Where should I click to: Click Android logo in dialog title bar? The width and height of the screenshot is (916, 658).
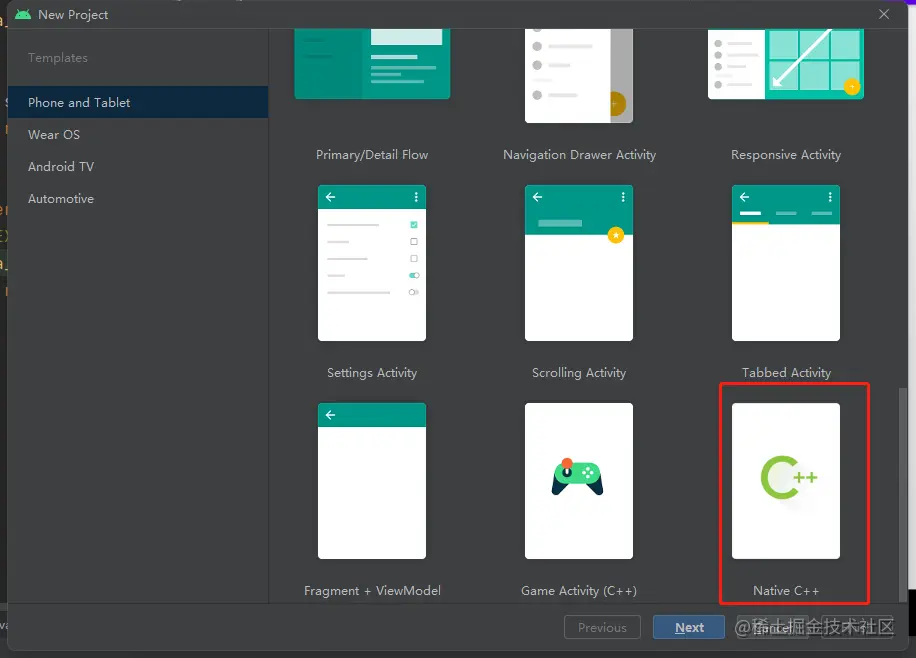coord(23,14)
